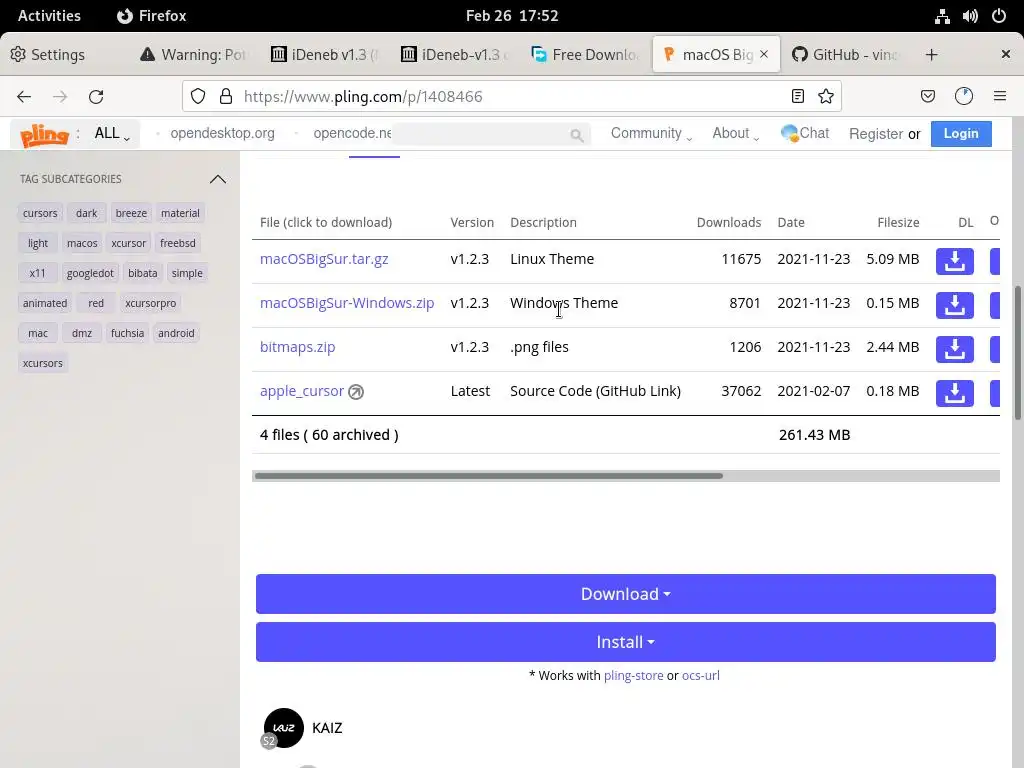Click the volume icon in the top bar
Viewport: 1024px width, 768px height.
coord(970,16)
